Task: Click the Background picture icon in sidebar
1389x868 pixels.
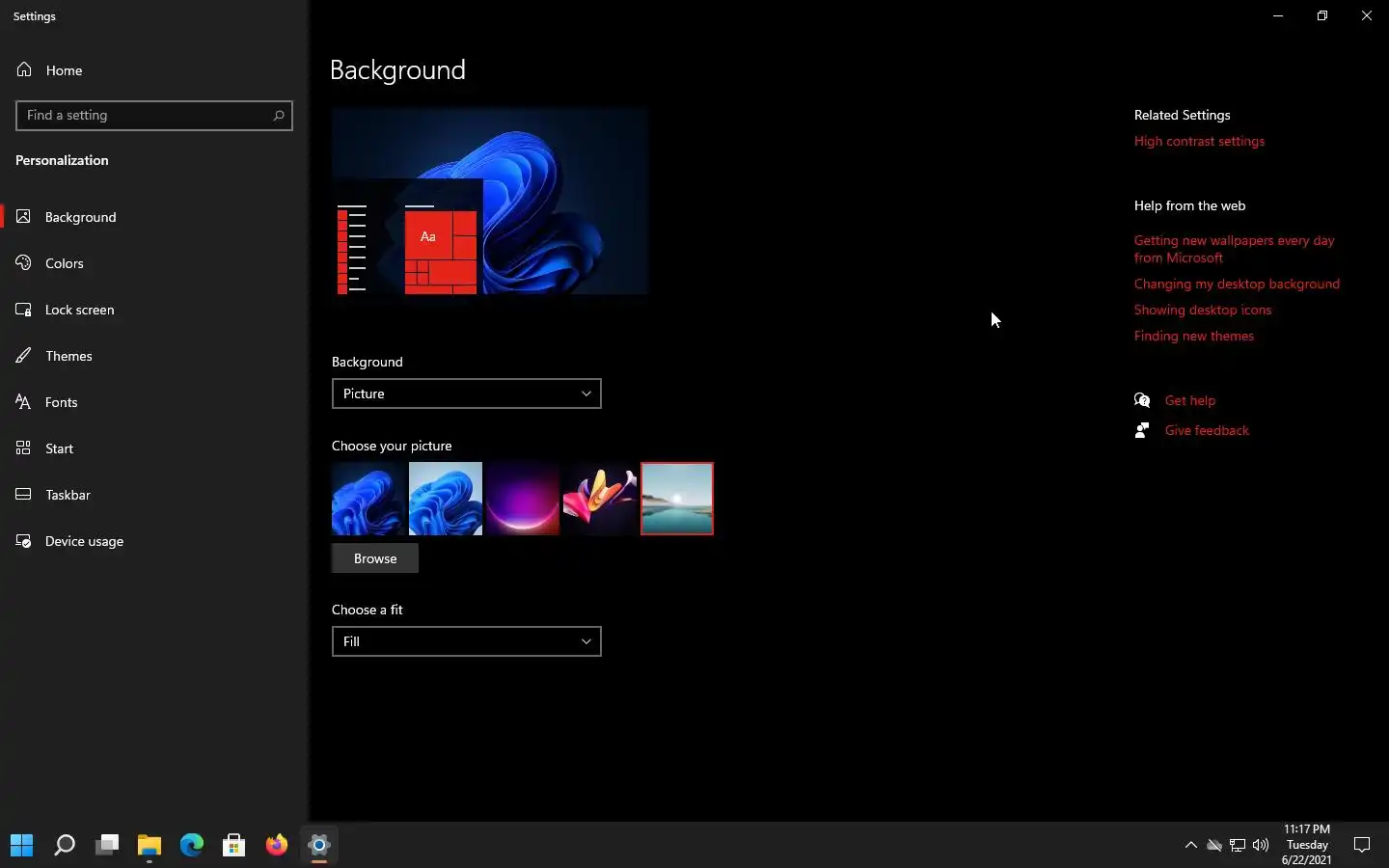Action: [x=24, y=216]
